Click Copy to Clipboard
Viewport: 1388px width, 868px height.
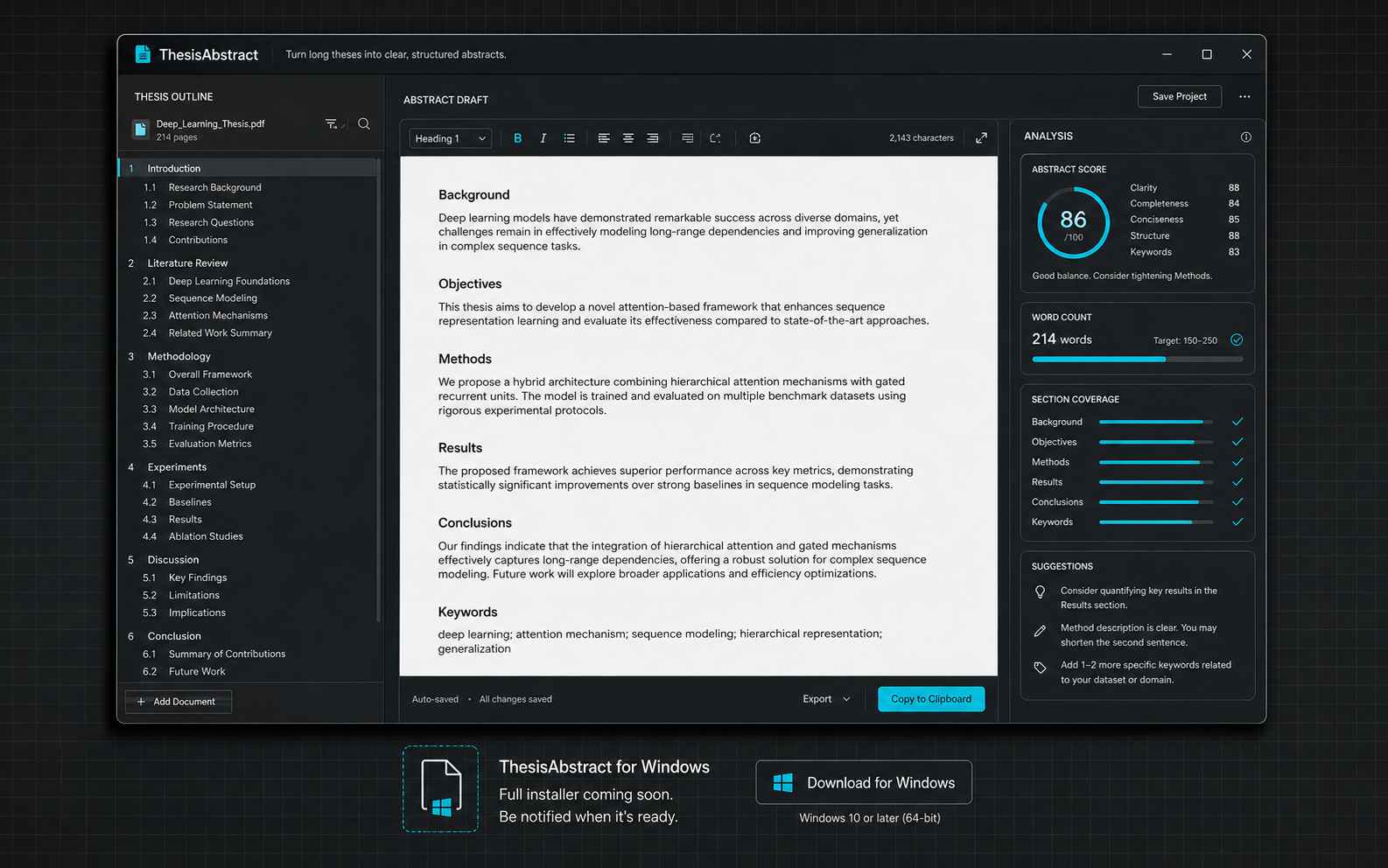click(x=931, y=699)
